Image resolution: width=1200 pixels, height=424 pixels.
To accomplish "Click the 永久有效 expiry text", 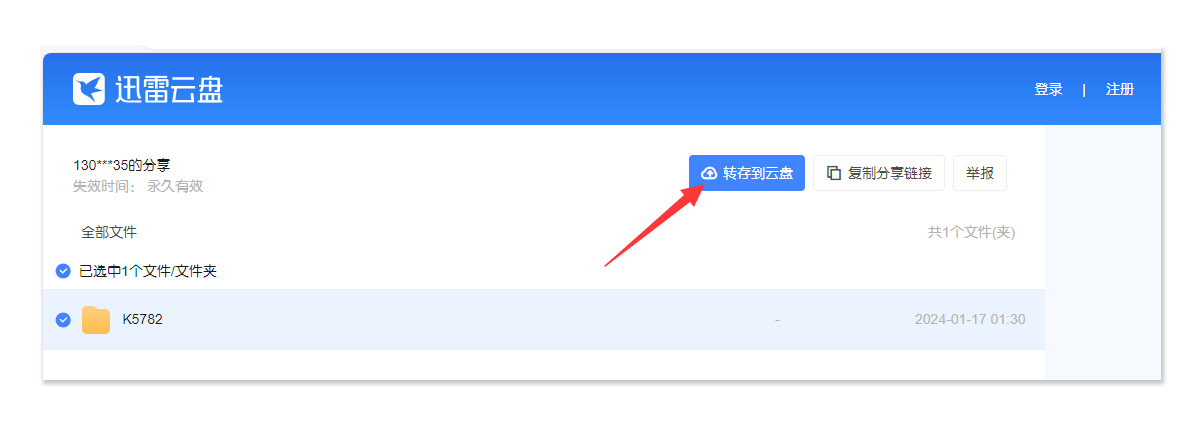I will pyautogui.click(x=175, y=186).
